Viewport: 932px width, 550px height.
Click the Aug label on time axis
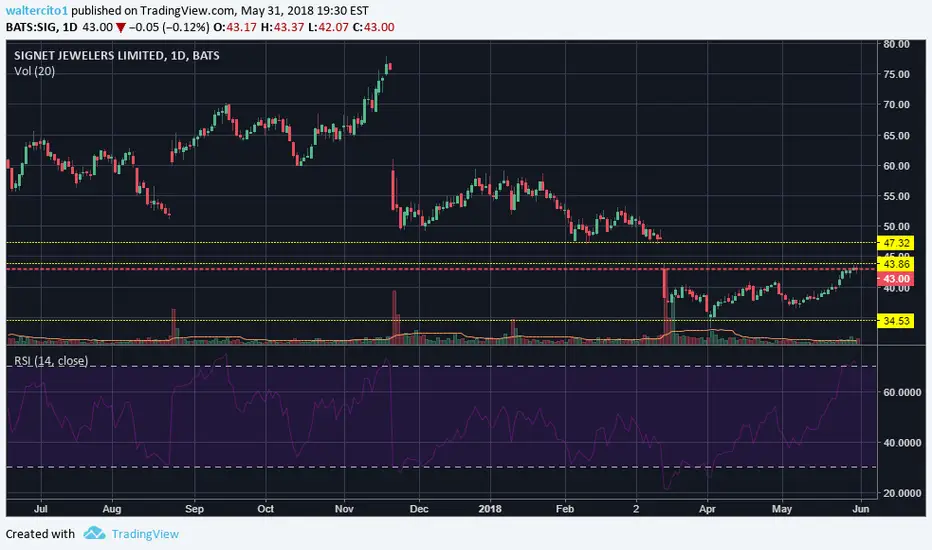click(112, 509)
